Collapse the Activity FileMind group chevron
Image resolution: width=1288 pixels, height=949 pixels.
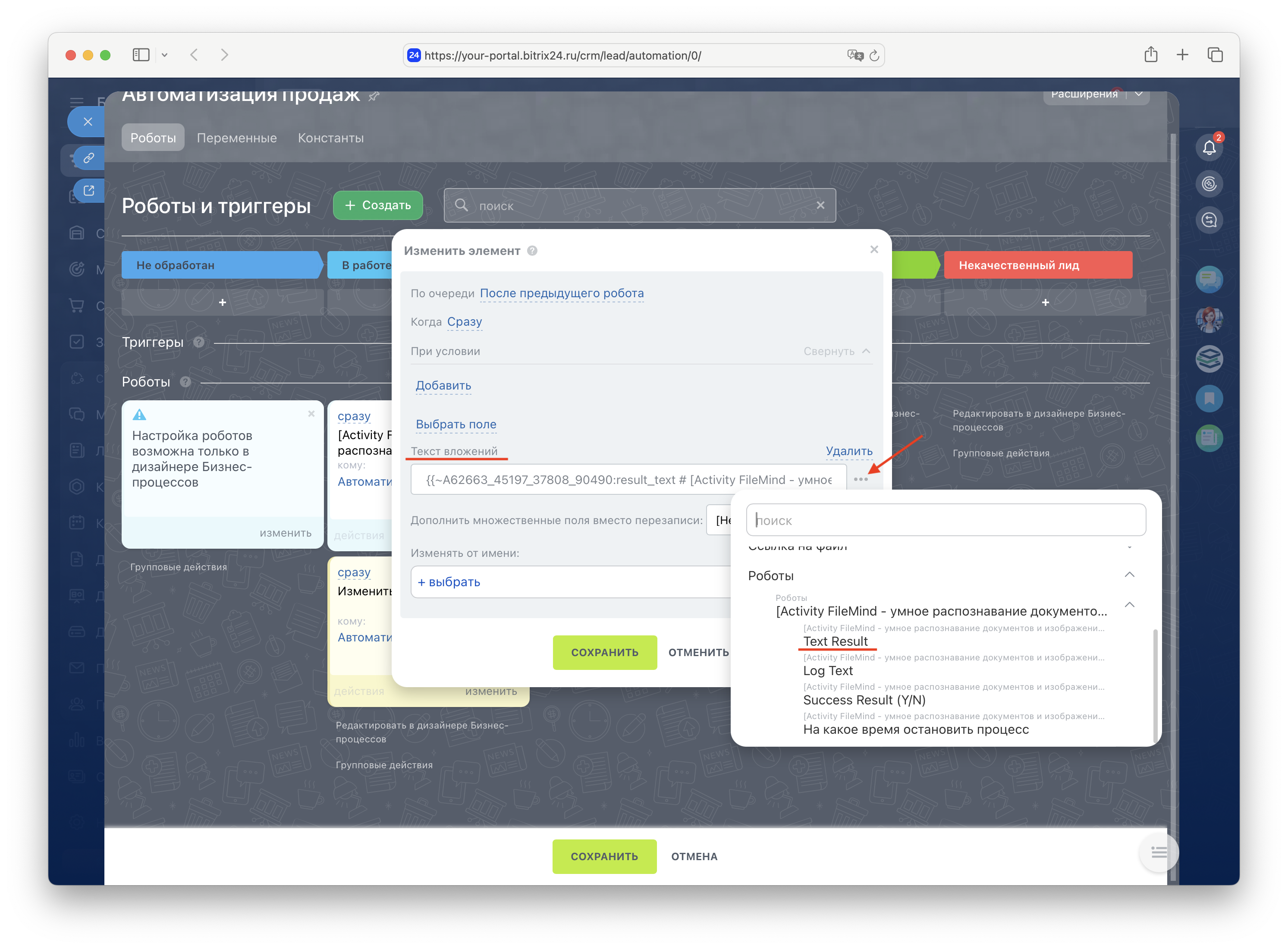pyautogui.click(x=1129, y=605)
